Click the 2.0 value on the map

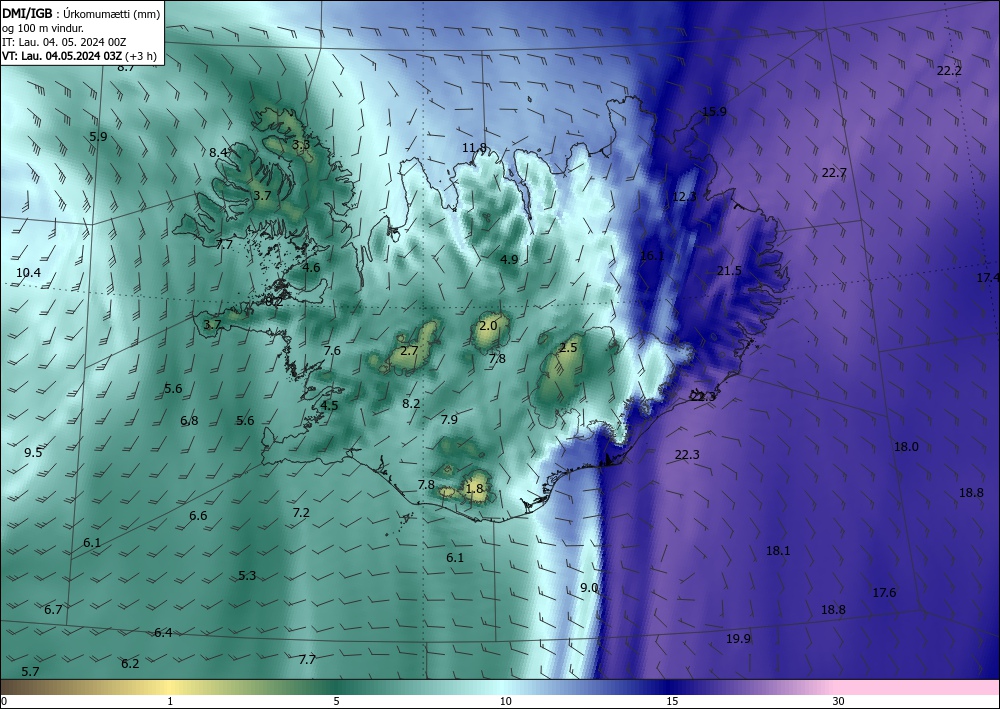pos(488,326)
